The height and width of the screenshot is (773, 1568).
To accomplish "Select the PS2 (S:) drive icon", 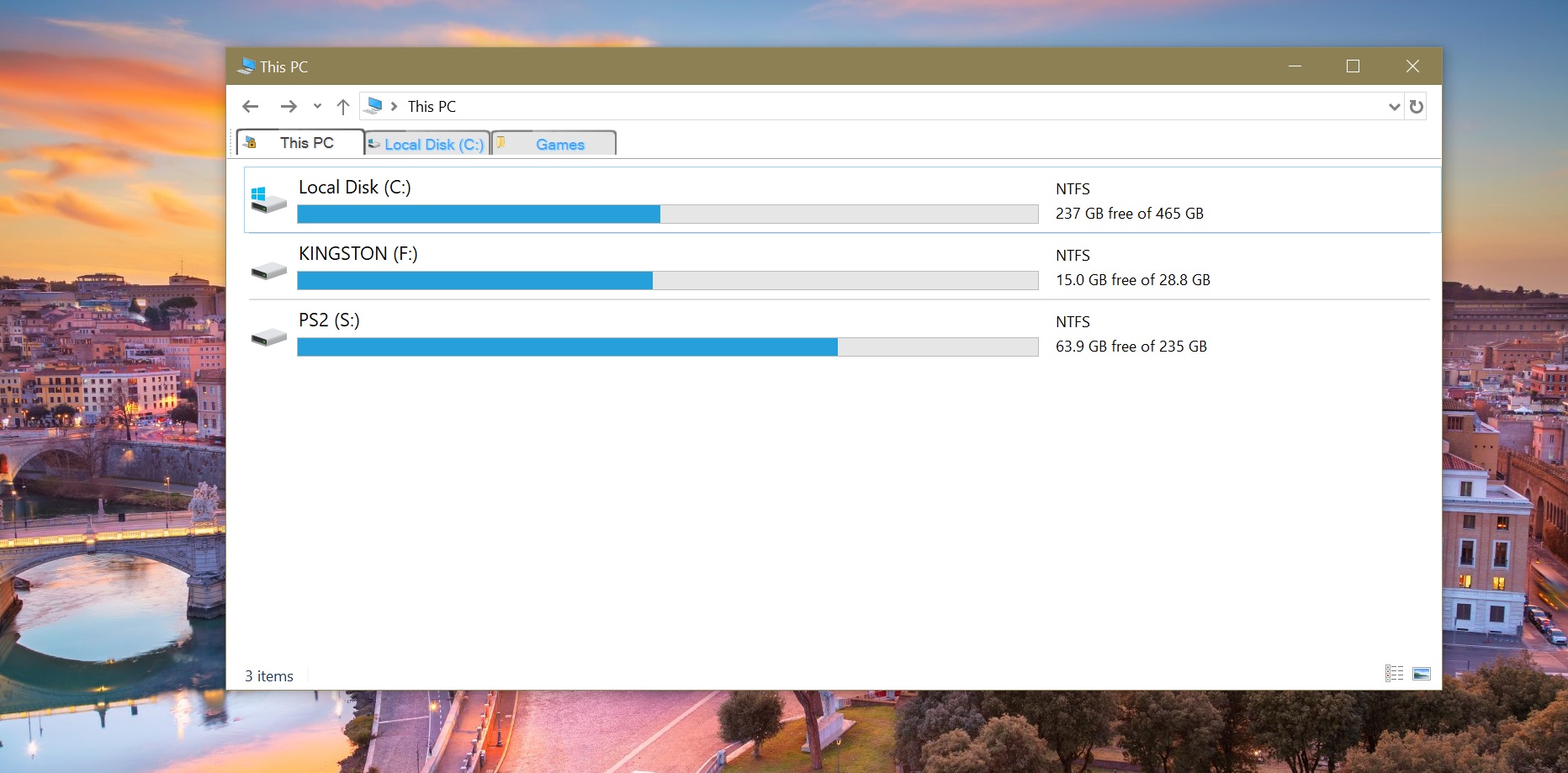I will pos(268,337).
